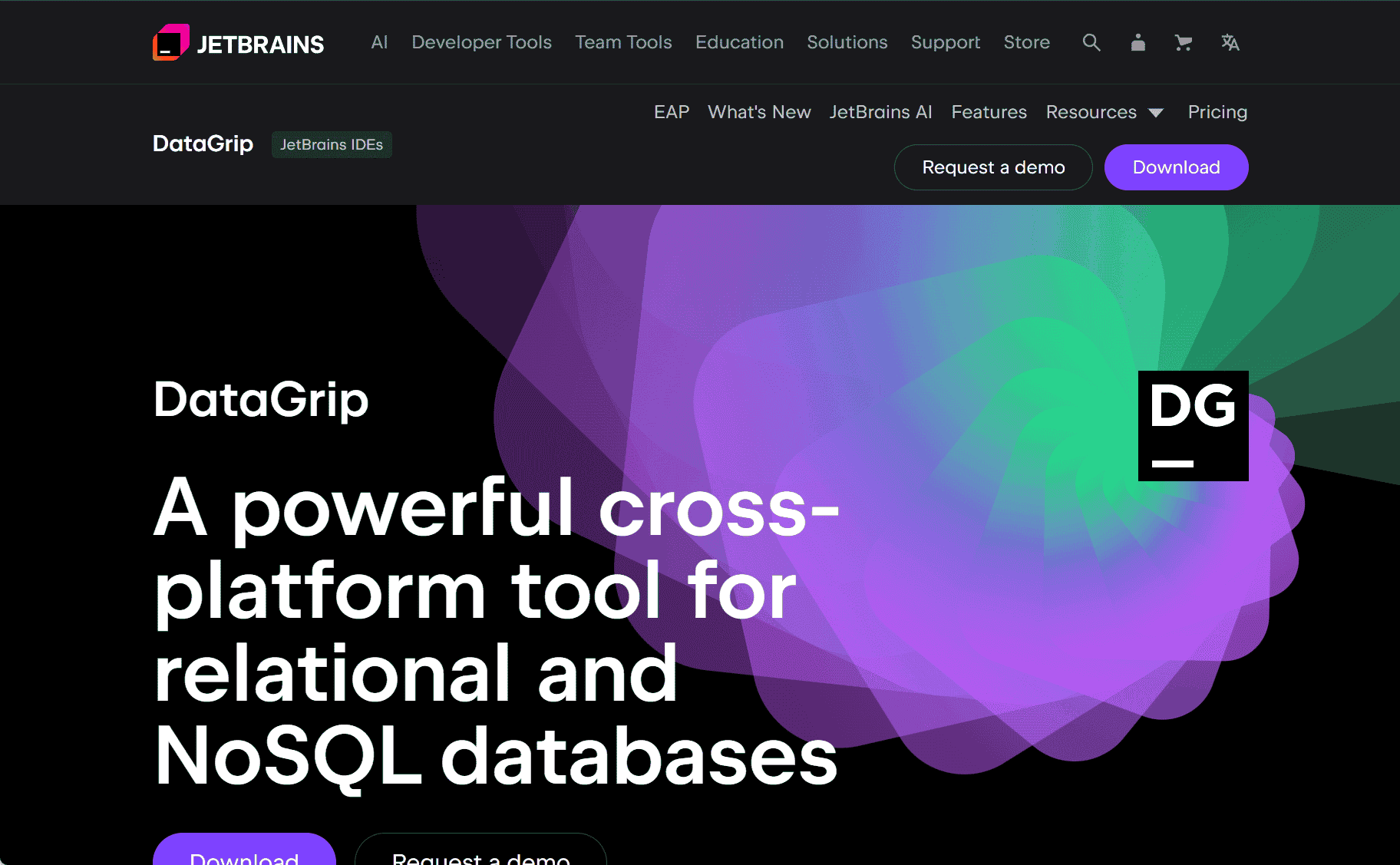Open the shopping cart icon

1183,43
